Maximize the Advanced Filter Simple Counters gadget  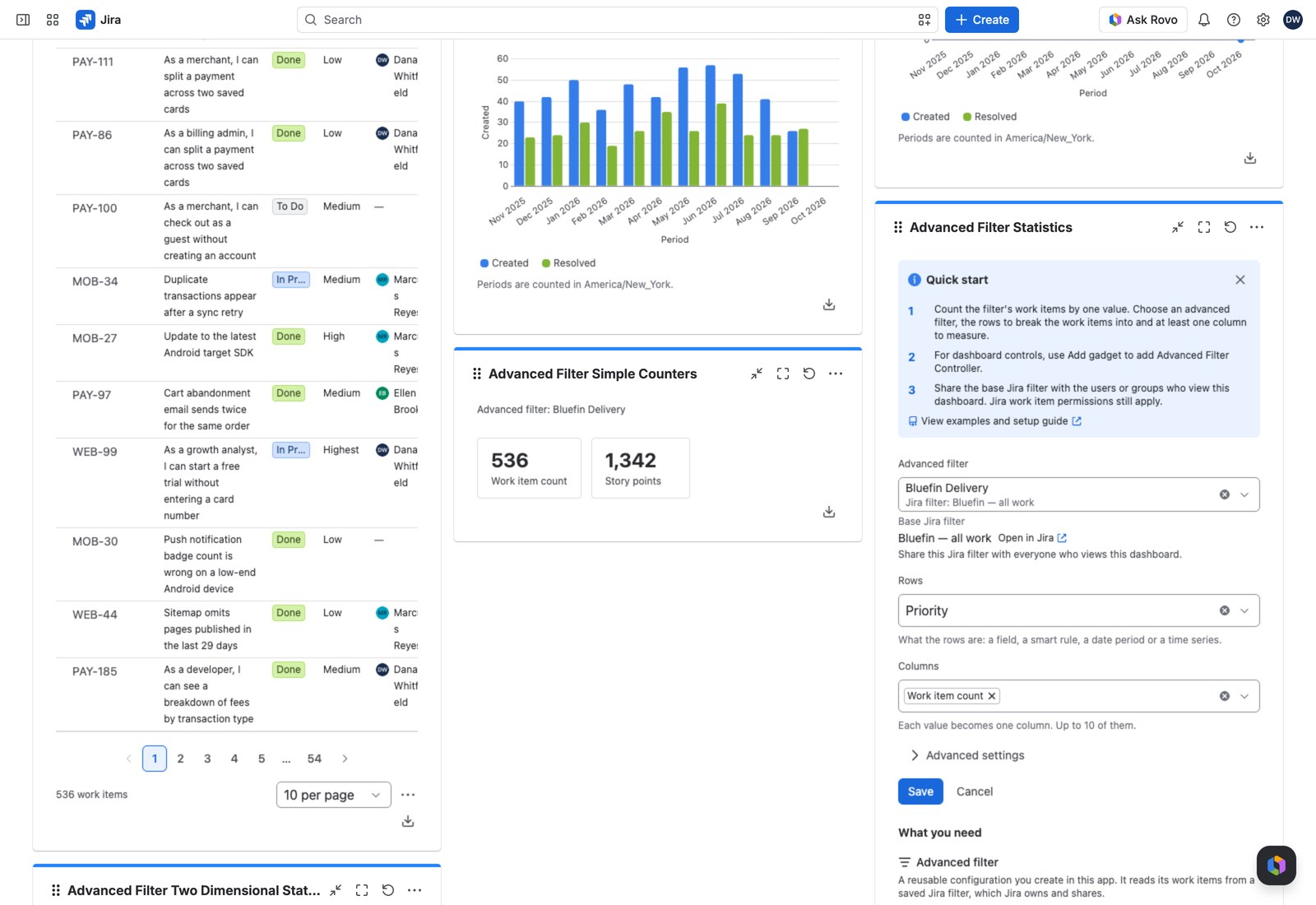point(783,374)
